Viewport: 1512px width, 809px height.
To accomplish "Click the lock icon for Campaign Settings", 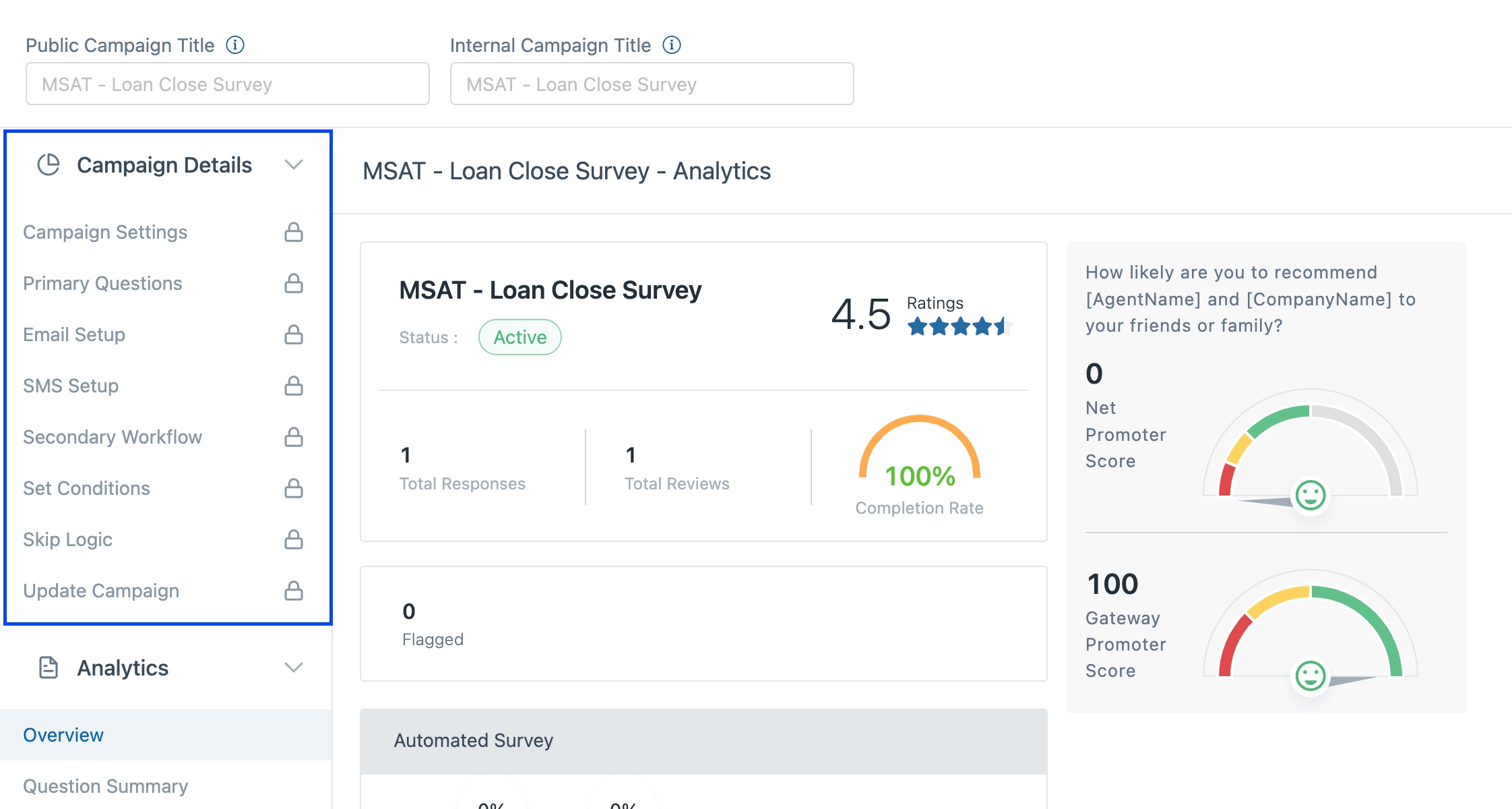I will click(294, 232).
